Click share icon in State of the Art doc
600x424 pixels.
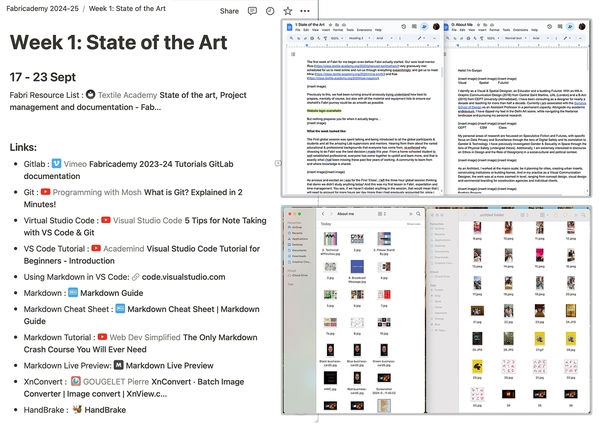424,26
